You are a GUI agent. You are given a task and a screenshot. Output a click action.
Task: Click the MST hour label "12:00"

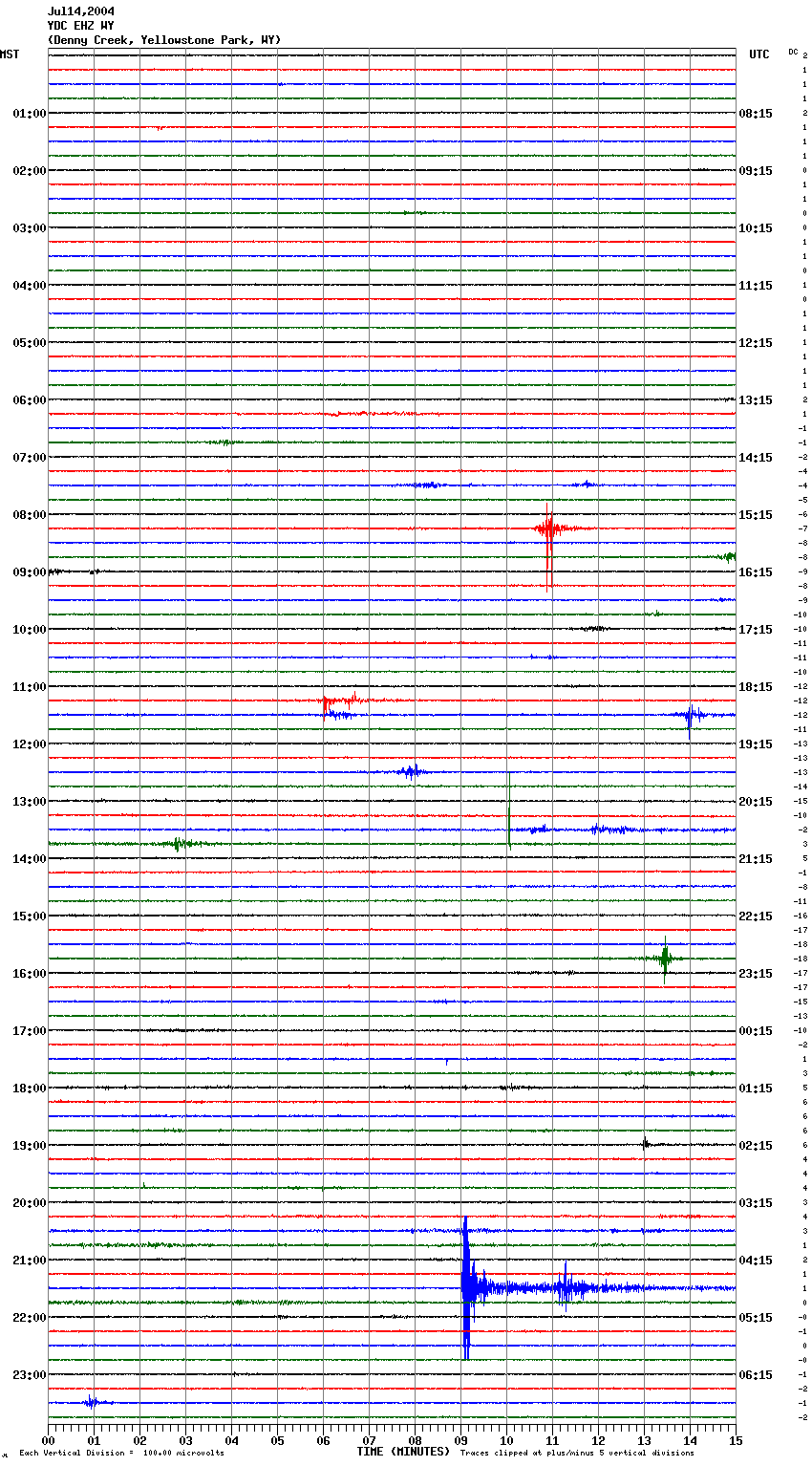pyautogui.click(x=30, y=744)
